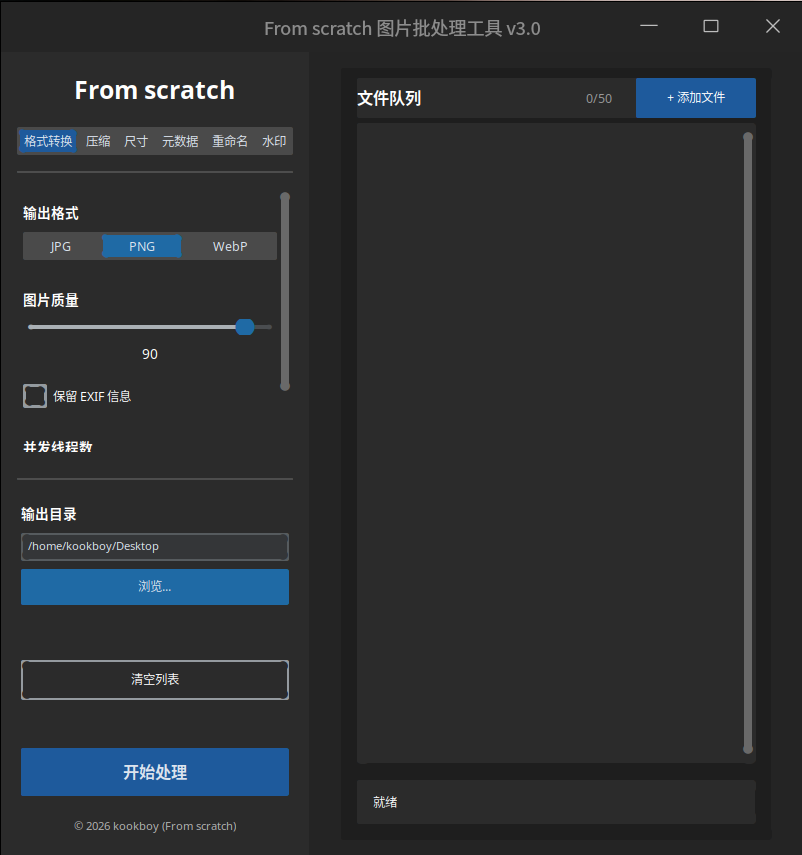The height and width of the screenshot is (855, 802).
Task: Close the application window
Action: (x=773, y=26)
